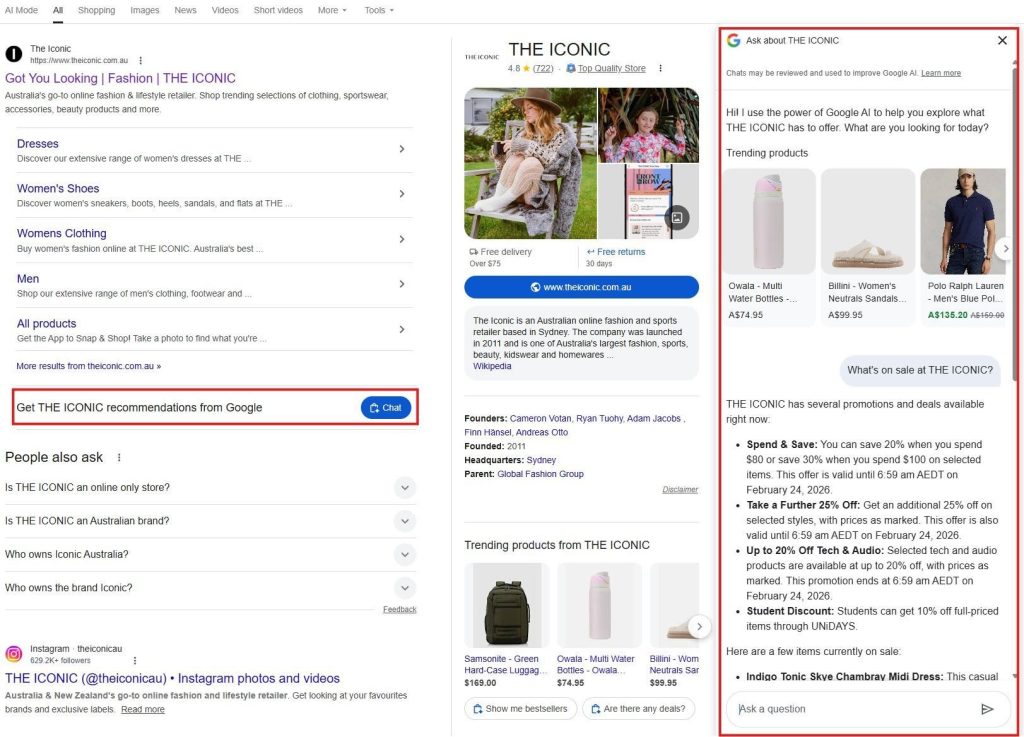Open People also ask options menu
This screenshot has height=737, width=1024.
coord(119,457)
